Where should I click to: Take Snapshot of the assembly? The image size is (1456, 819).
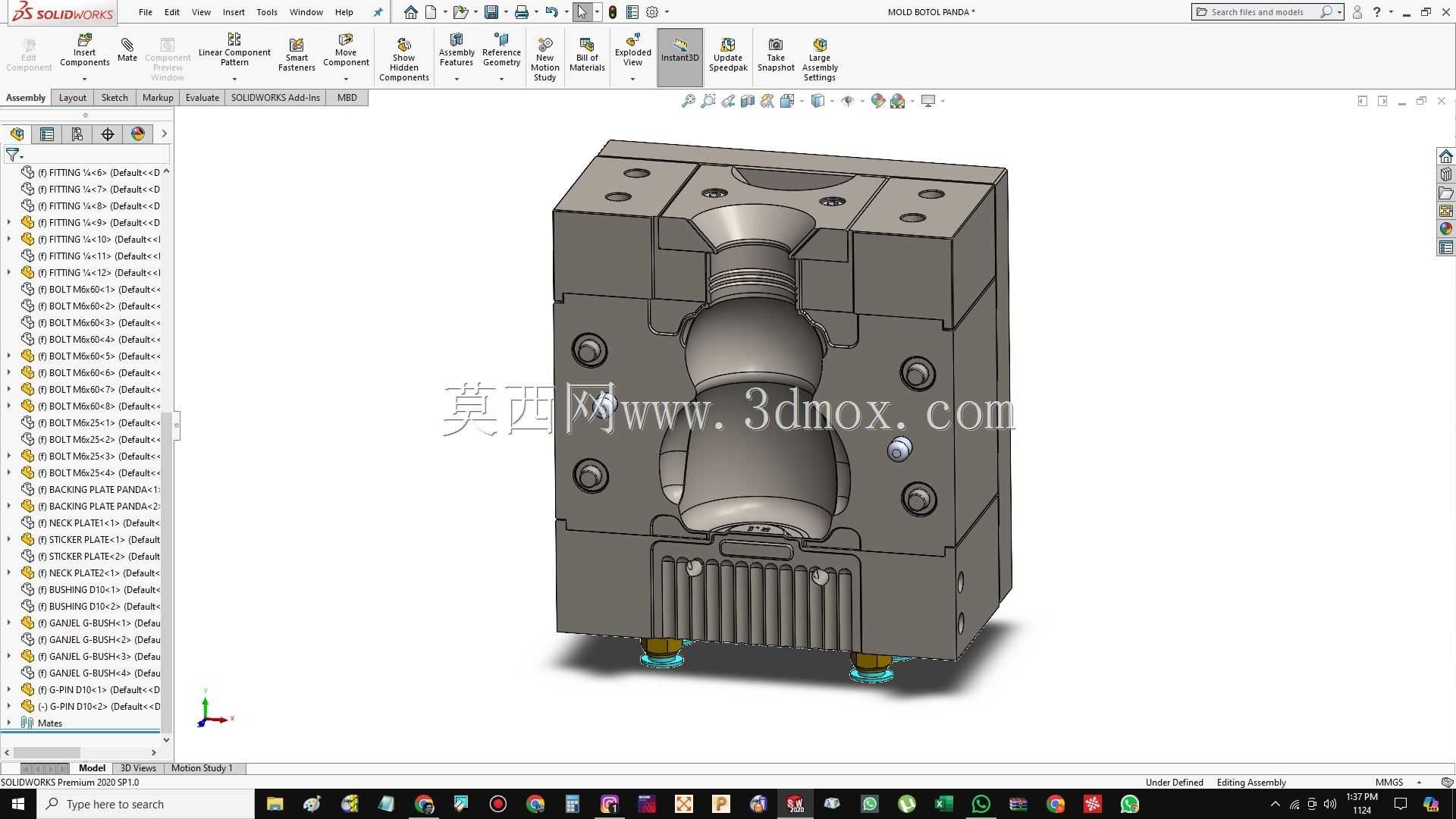tap(776, 55)
